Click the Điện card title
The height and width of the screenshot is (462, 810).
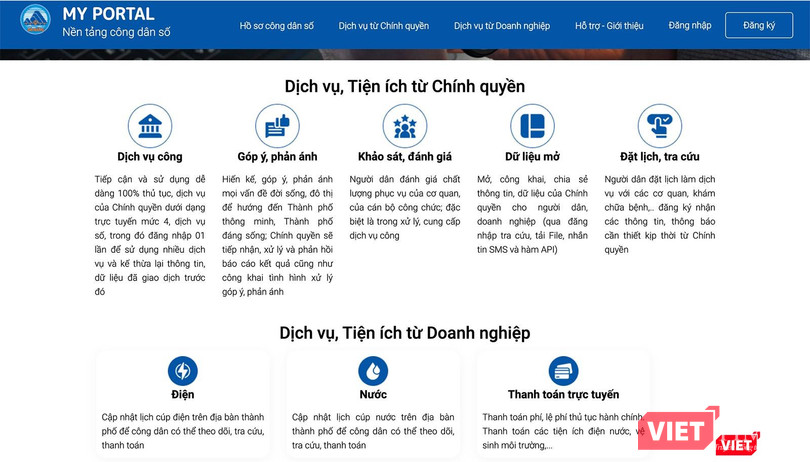[182, 394]
